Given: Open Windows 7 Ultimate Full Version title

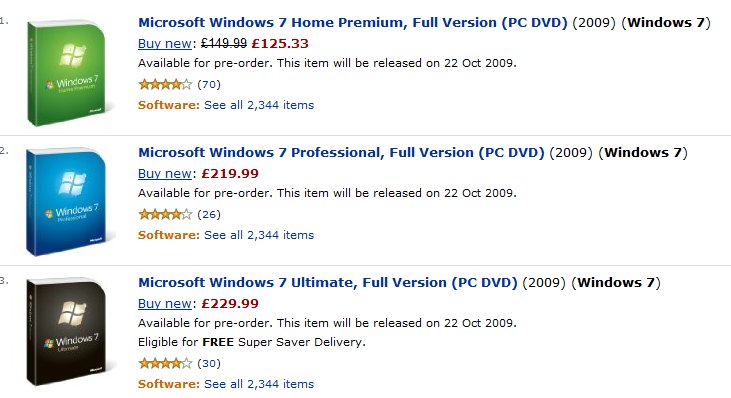Looking at the screenshot, I should 328,282.
